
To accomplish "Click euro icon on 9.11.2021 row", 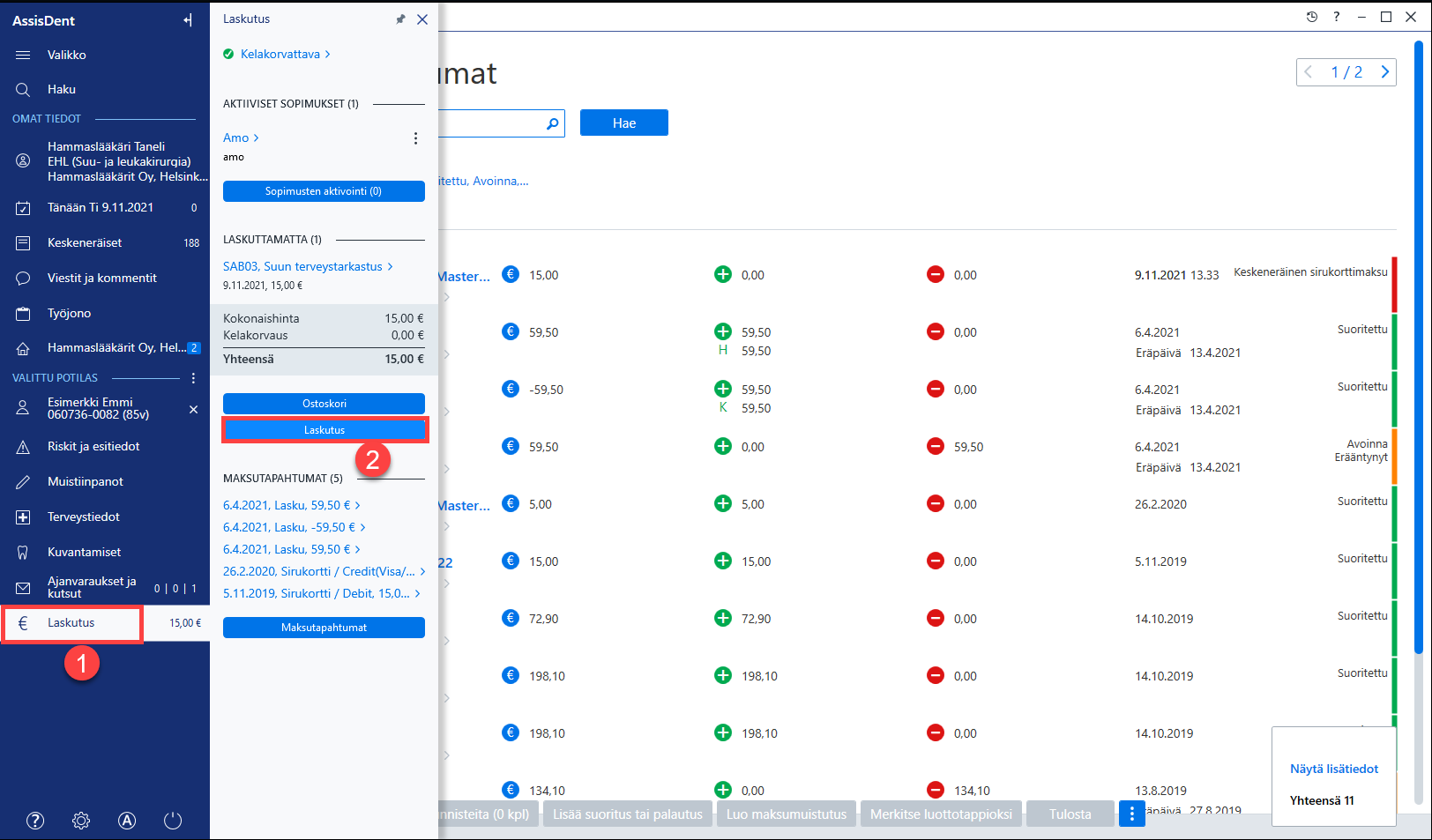I will click(x=511, y=274).
